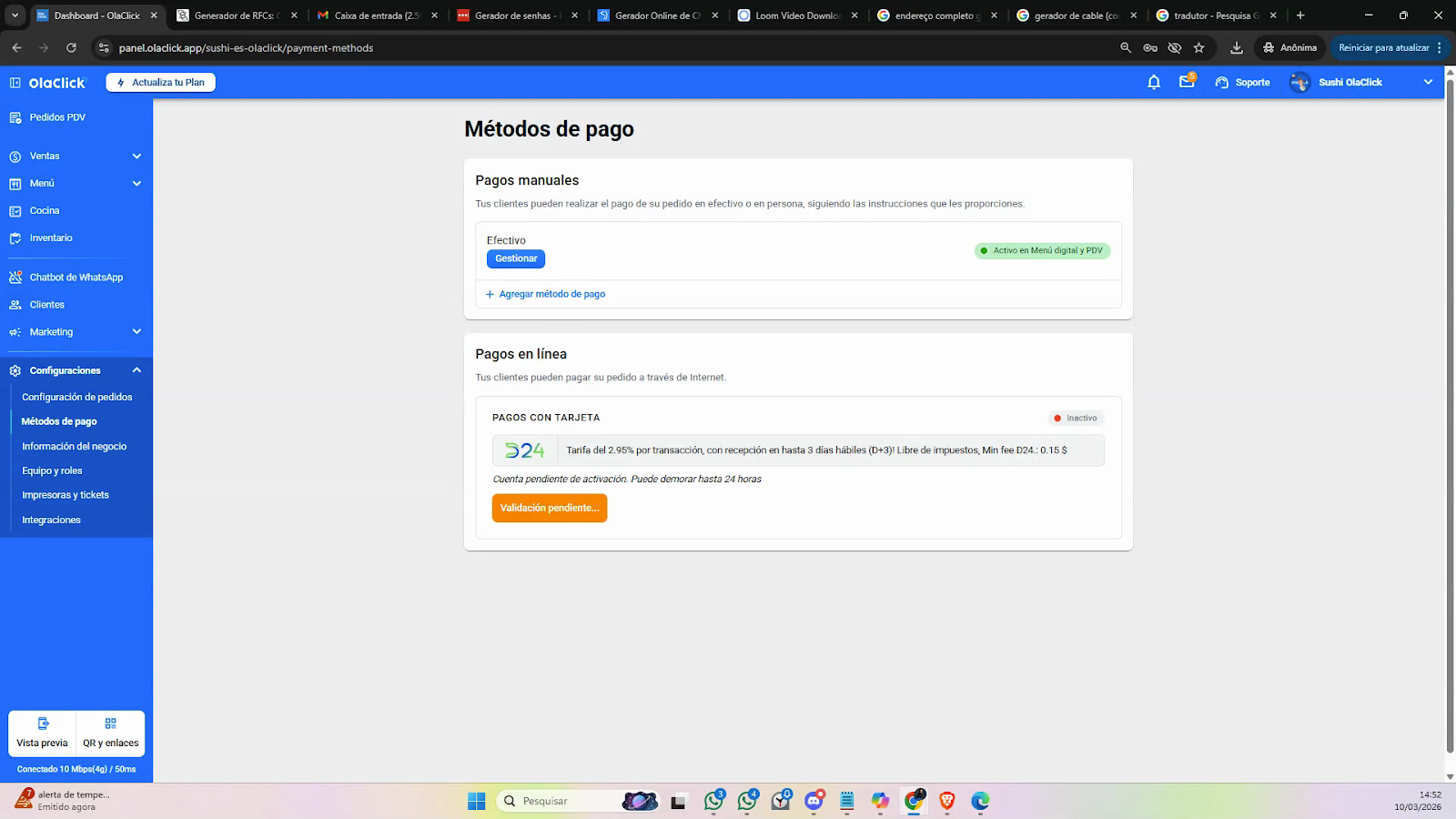Open Impresoras y tickets settings
Viewport: 1456px width, 819px height.
tap(66, 495)
